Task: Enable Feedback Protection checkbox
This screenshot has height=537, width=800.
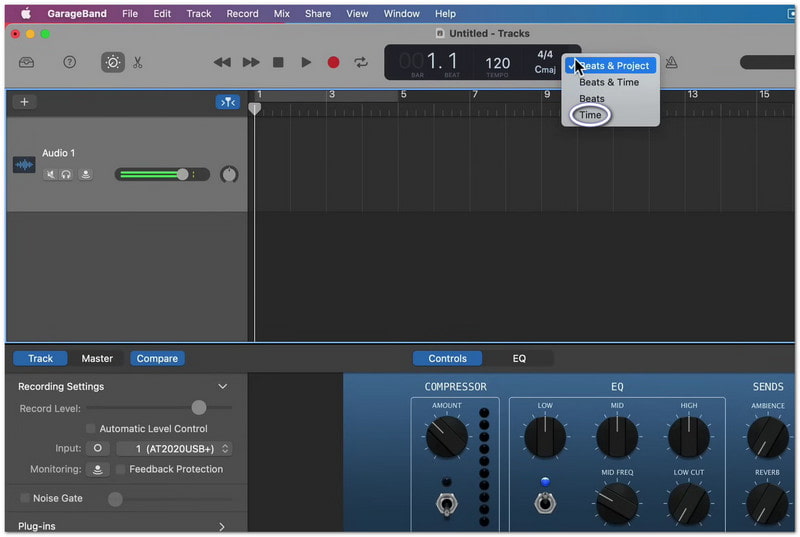Action: click(x=120, y=469)
